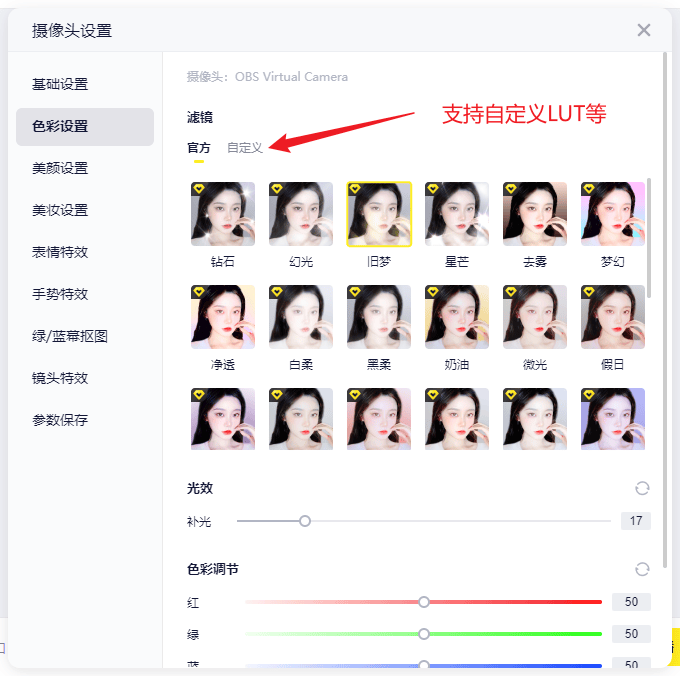Pick the 梦幻 filter
Screen dimensions: 680x676
(613, 214)
